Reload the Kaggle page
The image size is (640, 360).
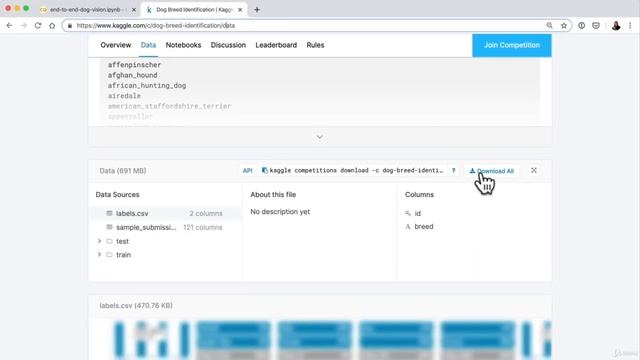pos(38,25)
